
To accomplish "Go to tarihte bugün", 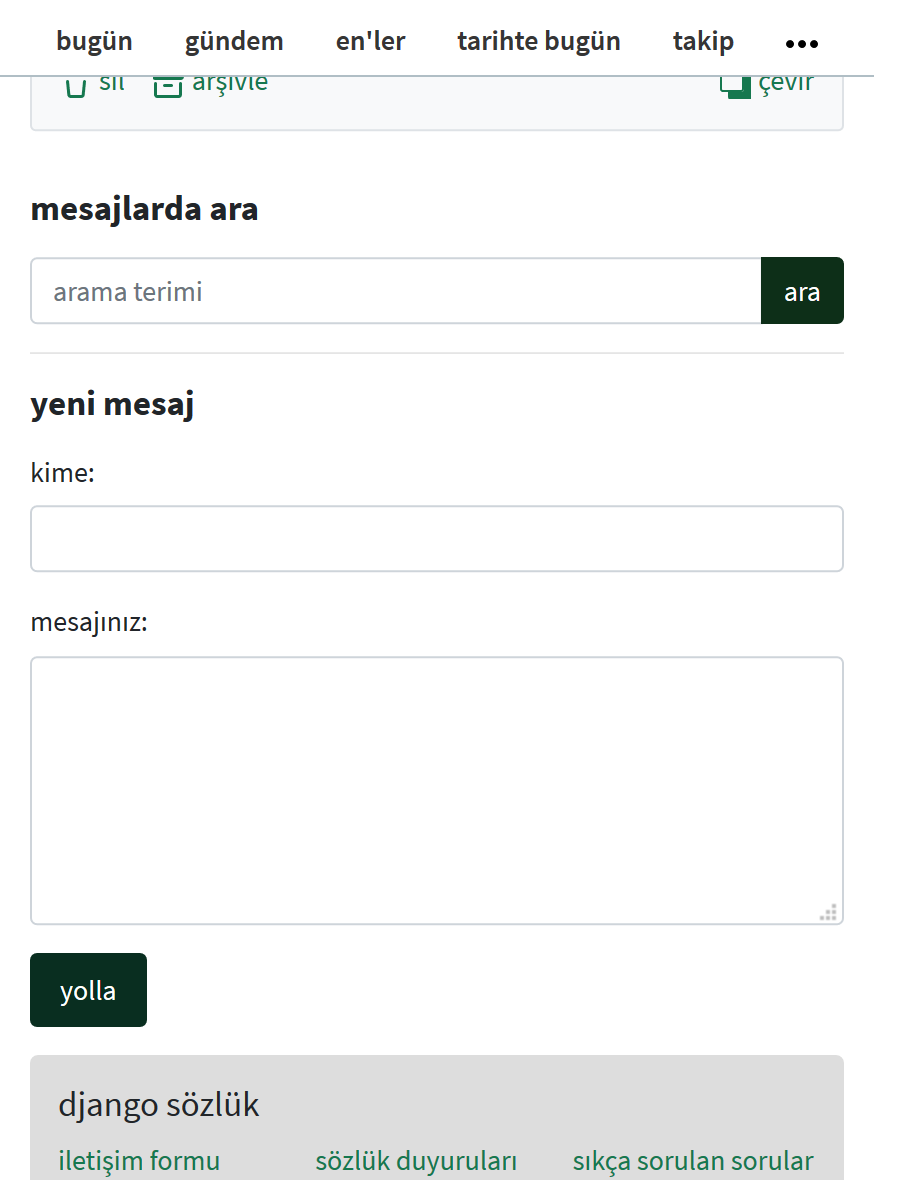I will point(539,41).
